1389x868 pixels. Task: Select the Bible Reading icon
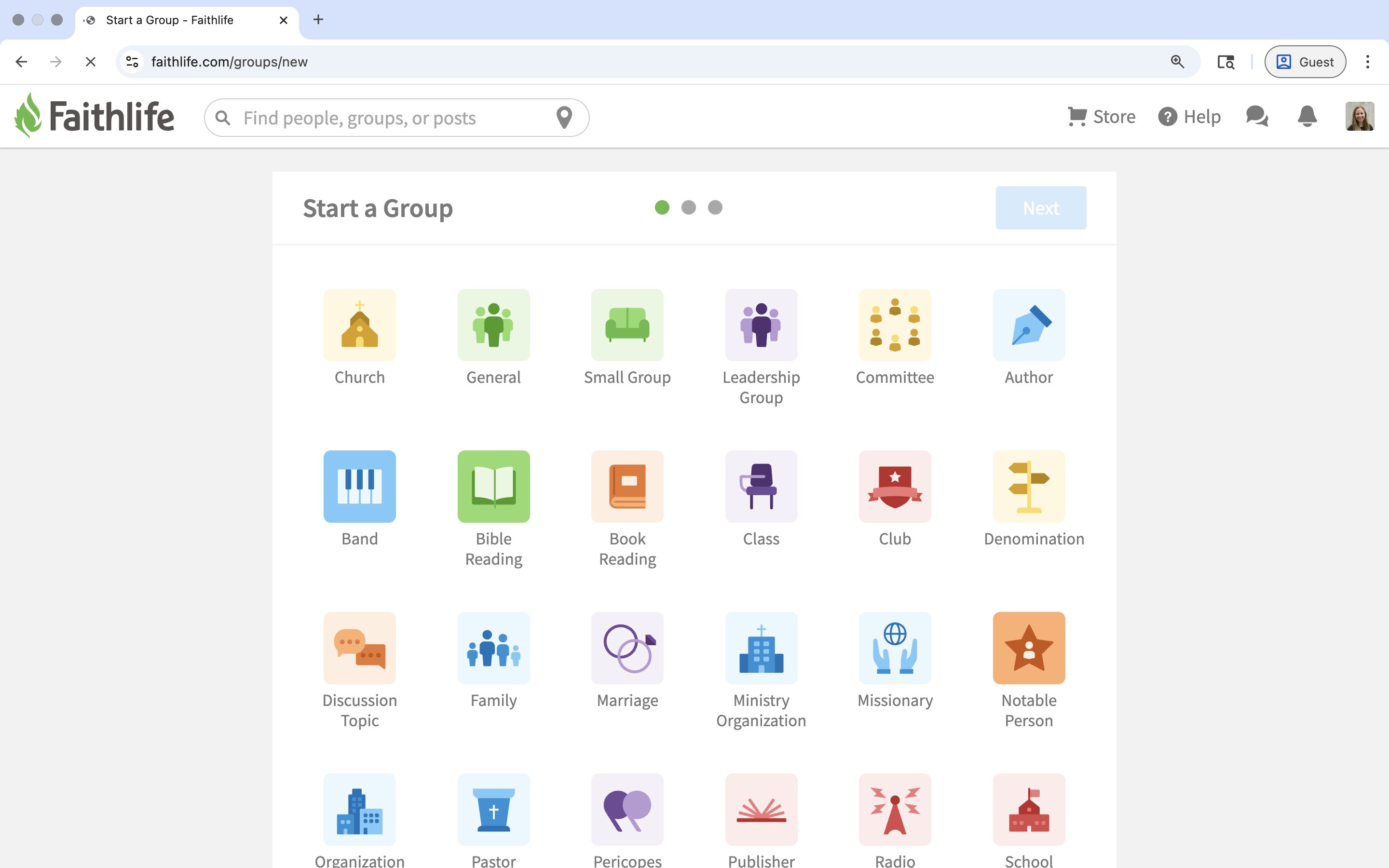pos(493,486)
